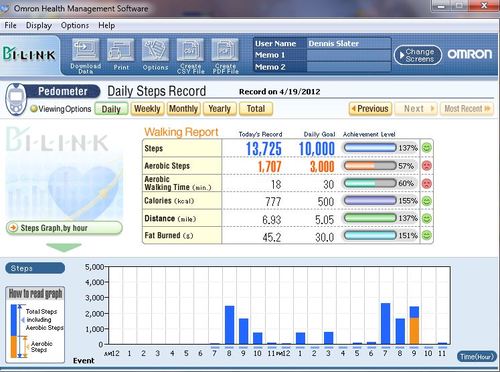This screenshot has width=500, height=372.
Task: Click the Time(Hour) button
Action: pyautogui.click(x=477, y=357)
